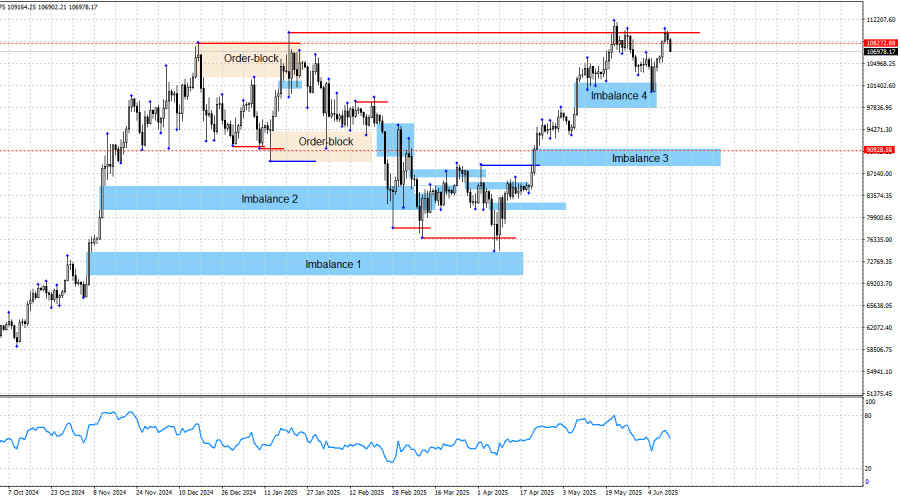Click the 19 May 2025 date label
Screen dimensions: 900x500
(x=624, y=493)
